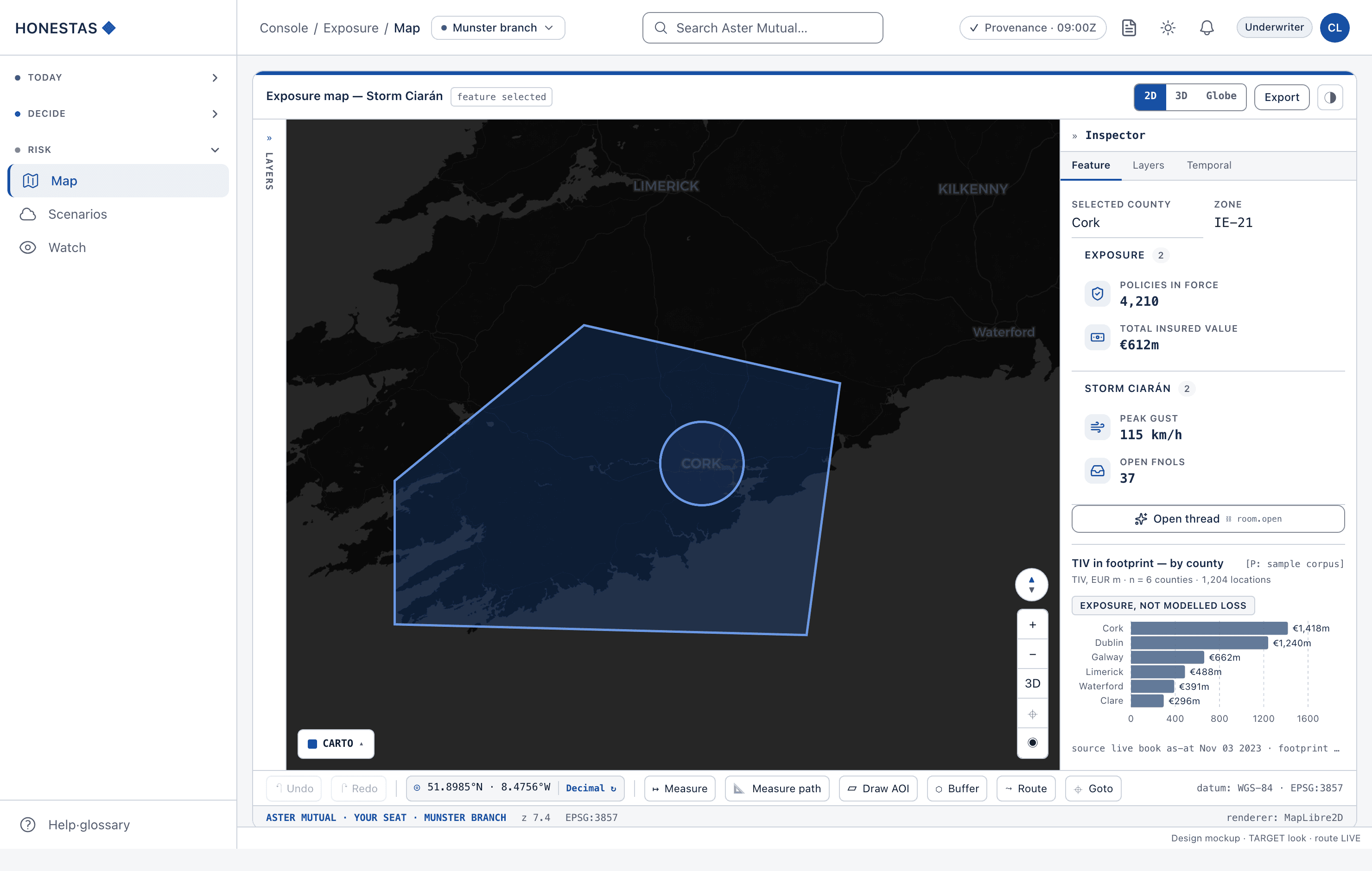Select the Measure path tool

point(777,789)
